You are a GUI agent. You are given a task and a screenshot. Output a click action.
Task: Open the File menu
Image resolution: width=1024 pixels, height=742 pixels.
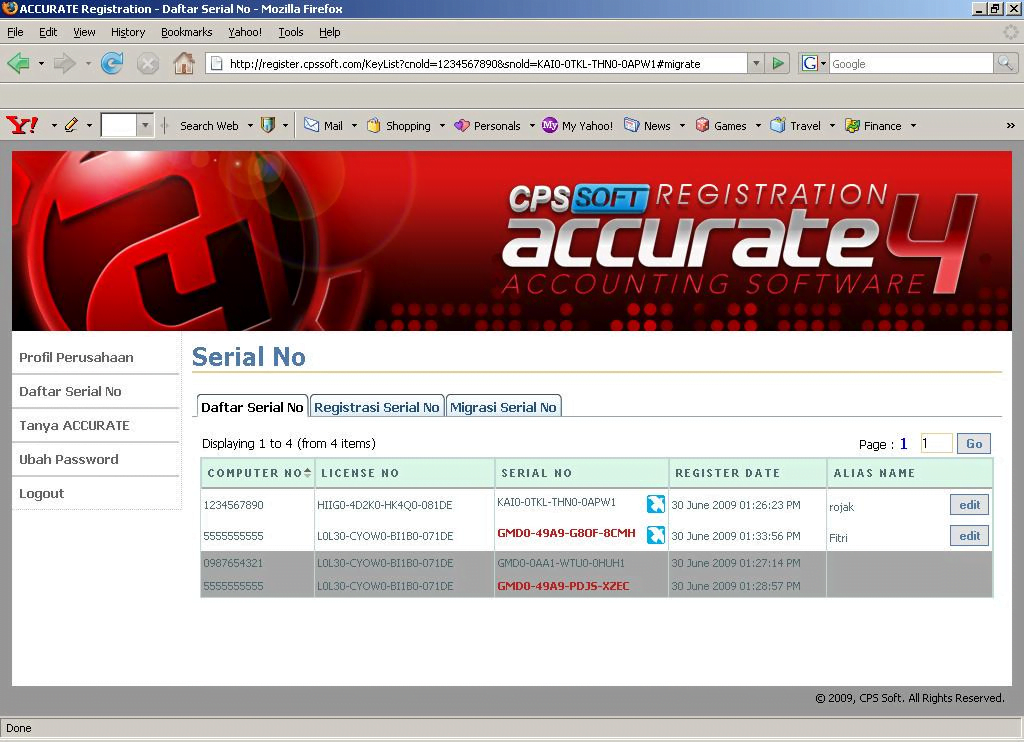coord(15,32)
